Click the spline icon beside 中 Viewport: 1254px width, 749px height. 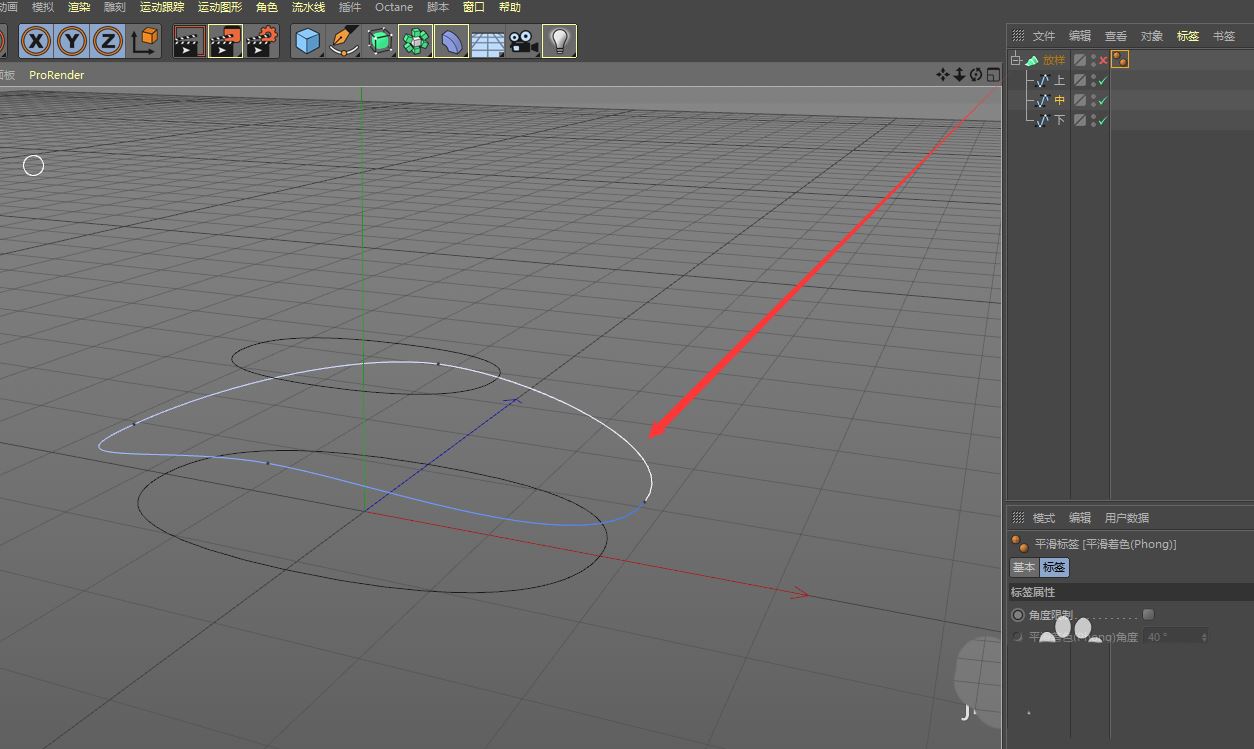point(1042,100)
